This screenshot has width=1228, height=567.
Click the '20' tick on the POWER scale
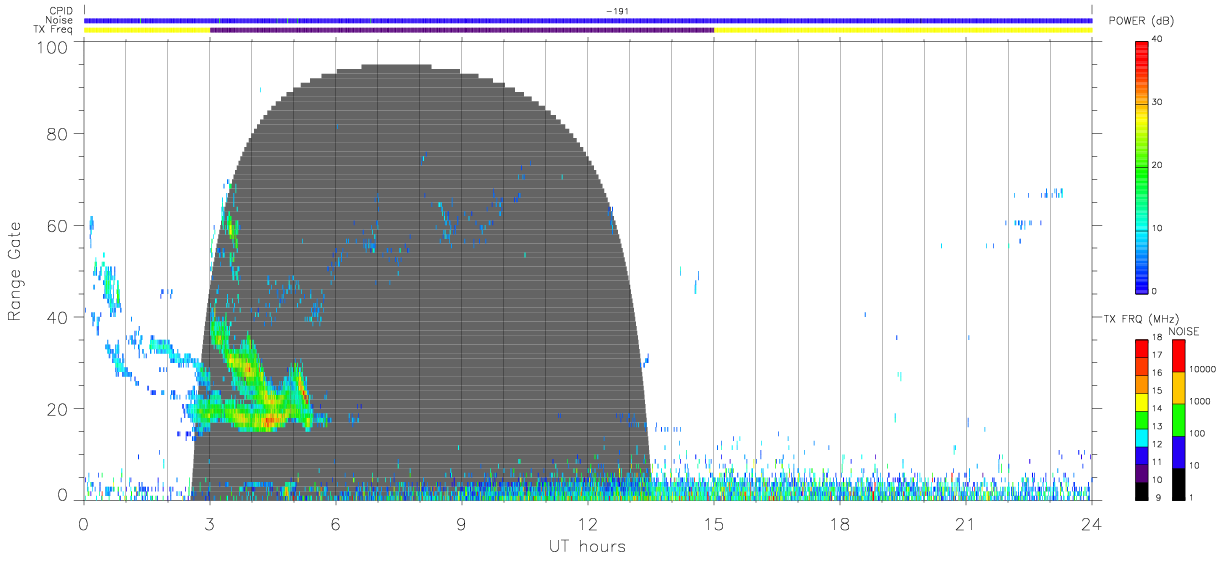pos(1158,166)
